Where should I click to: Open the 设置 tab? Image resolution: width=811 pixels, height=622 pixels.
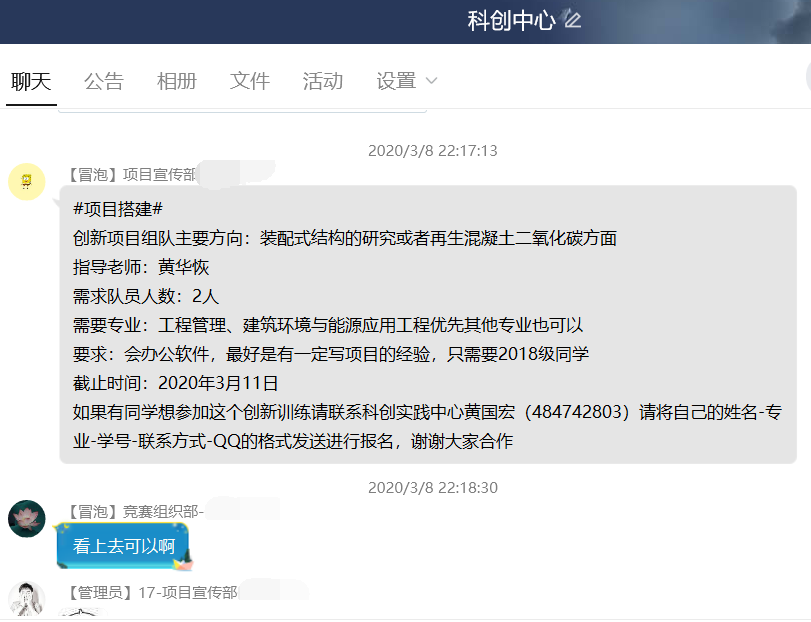[x=396, y=82]
